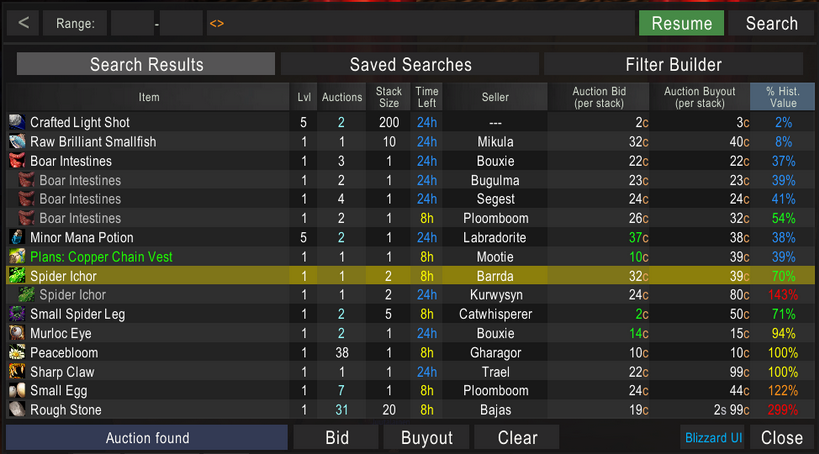Image resolution: width=819 pixels, height=454 pixels.
Task: Open the Filter Builder tab
Action: (x=673, y=65)
